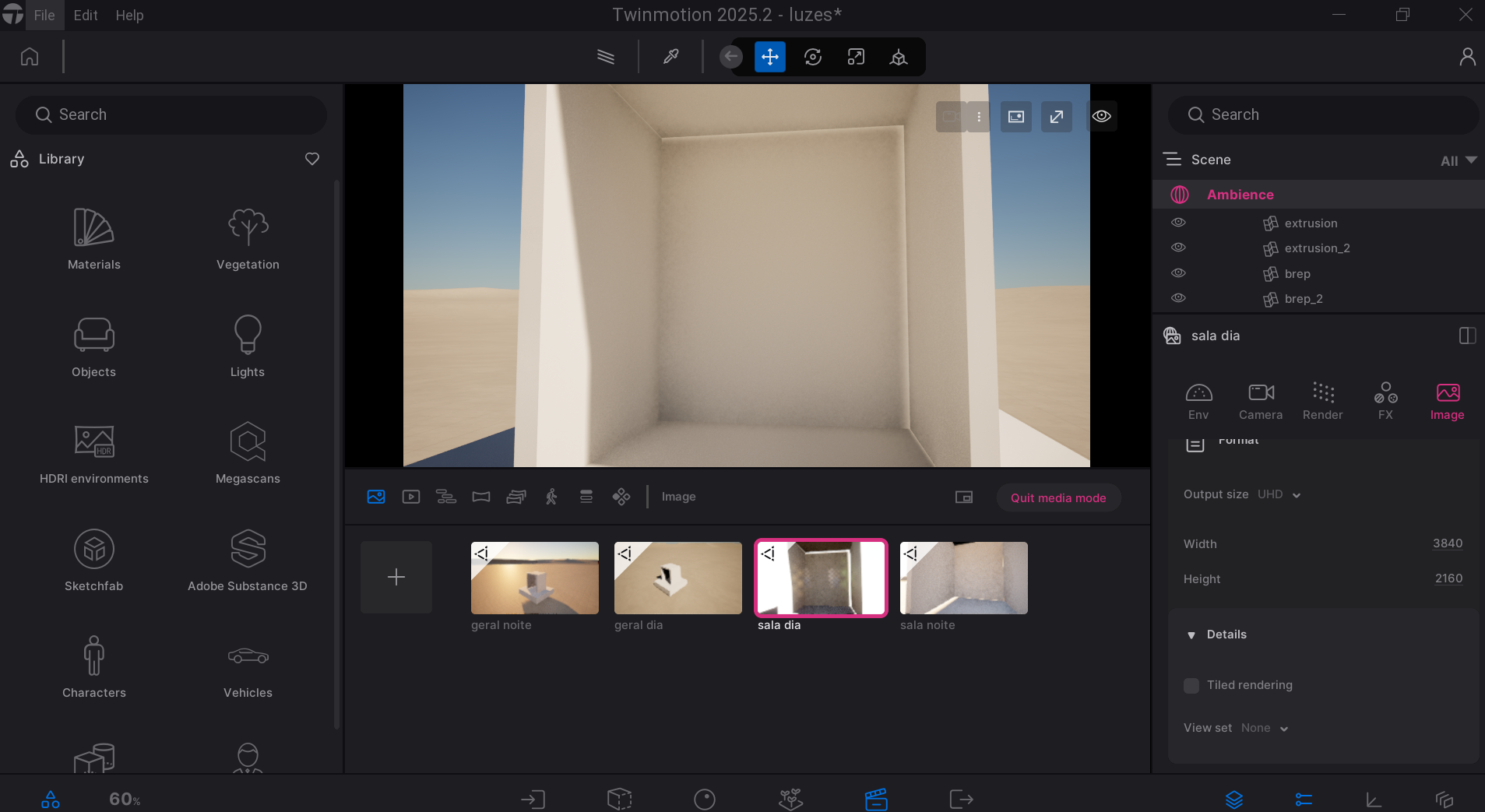Viewport: 1485px width, 812px height.
Task: Click the material picker eyedropper icon
Action: (x=670, y=57)
